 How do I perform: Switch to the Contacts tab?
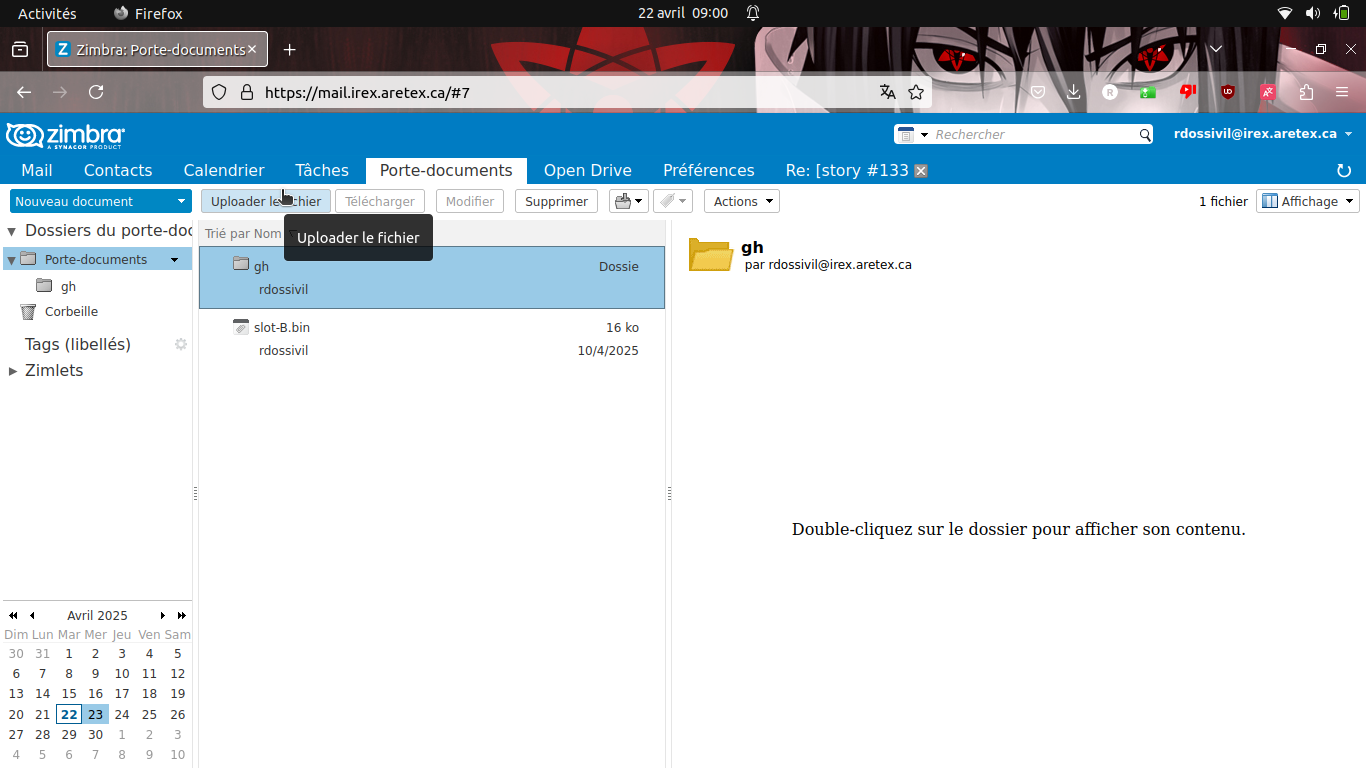[x=118, y=171]
